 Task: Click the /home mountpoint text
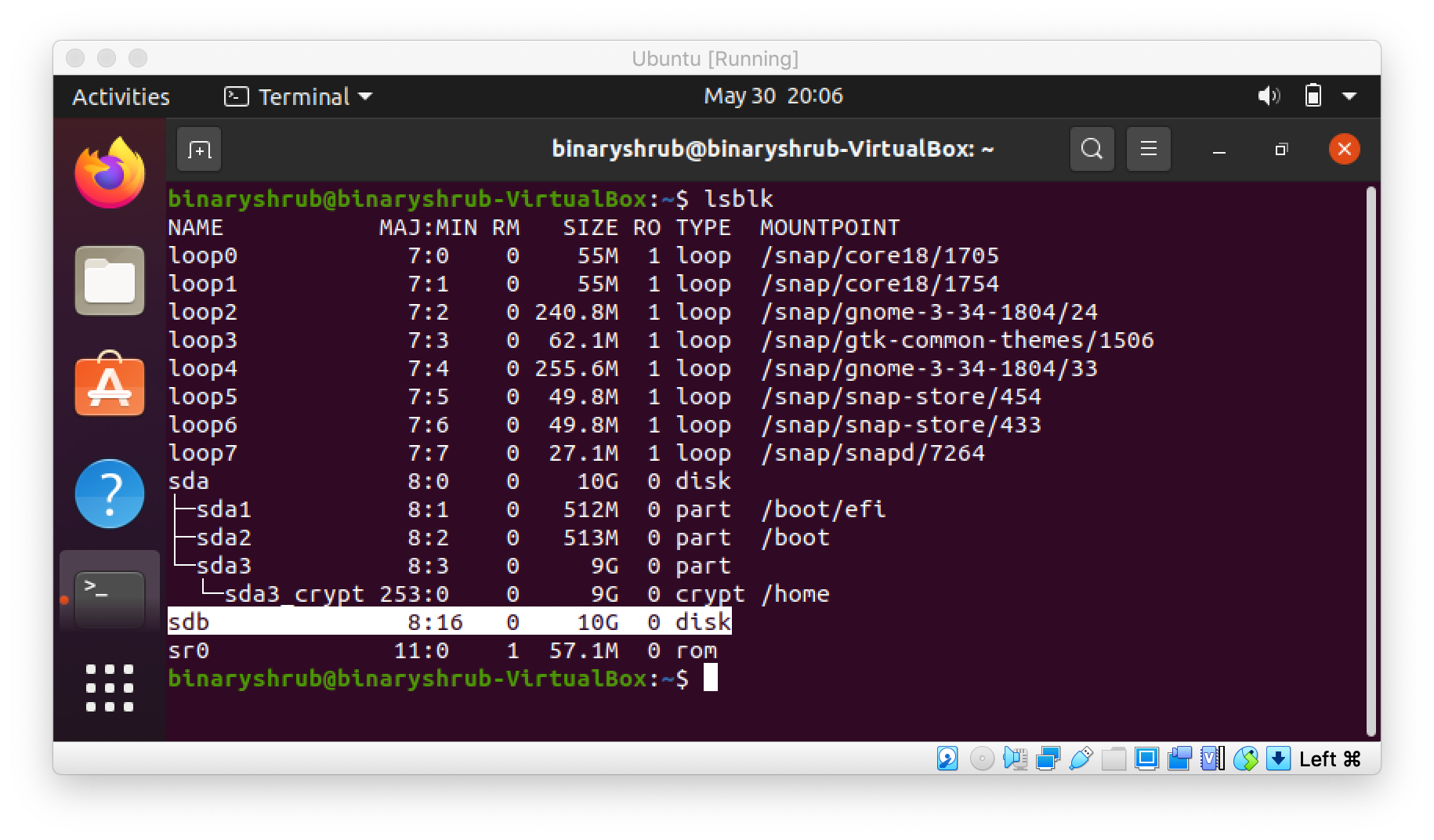click(795, 594)
